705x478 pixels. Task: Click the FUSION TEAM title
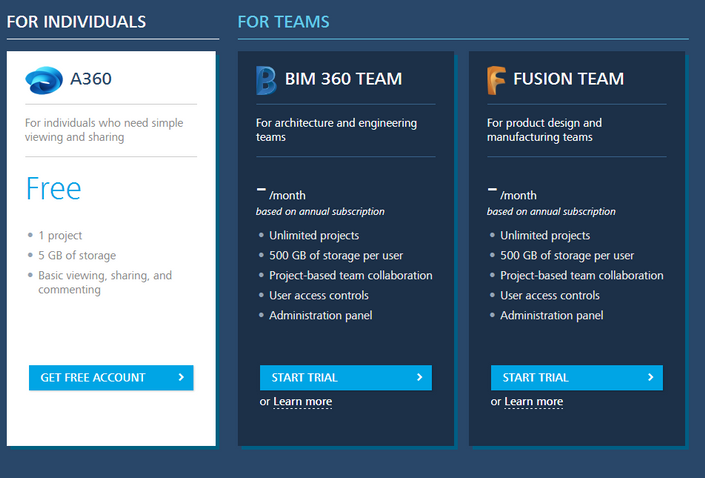pos(569,79)
